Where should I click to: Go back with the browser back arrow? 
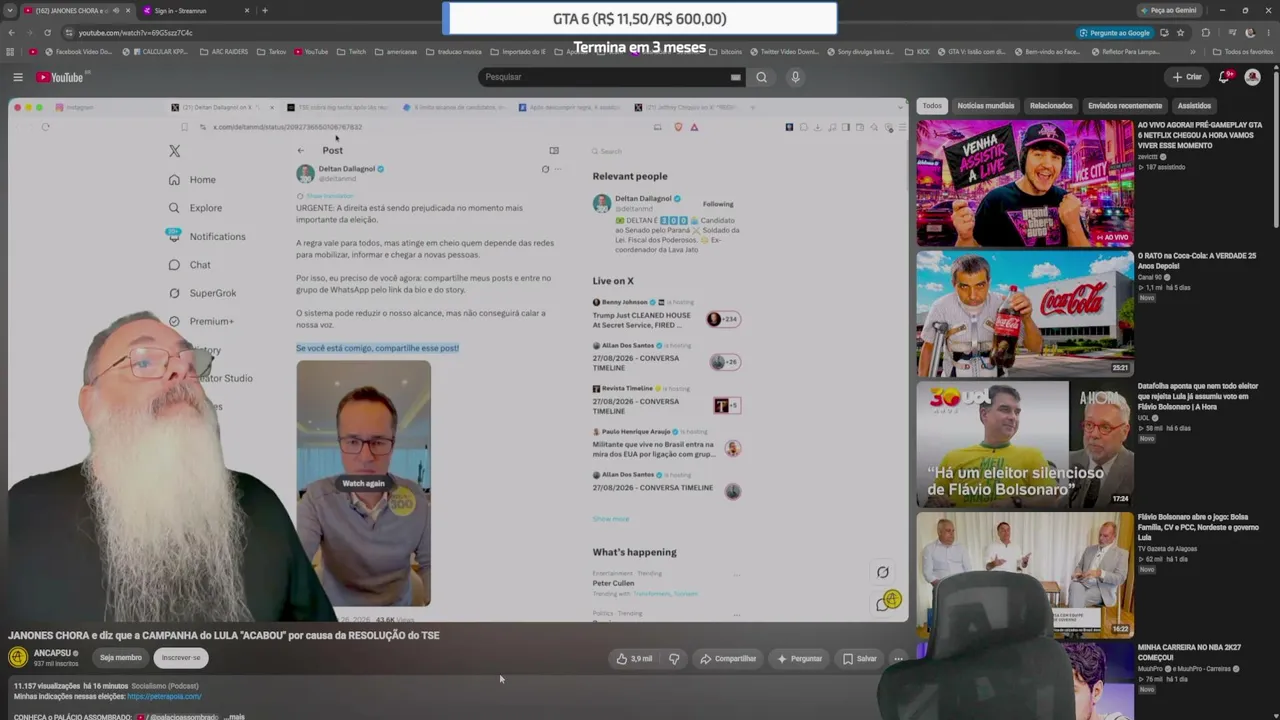pos(11,32)
